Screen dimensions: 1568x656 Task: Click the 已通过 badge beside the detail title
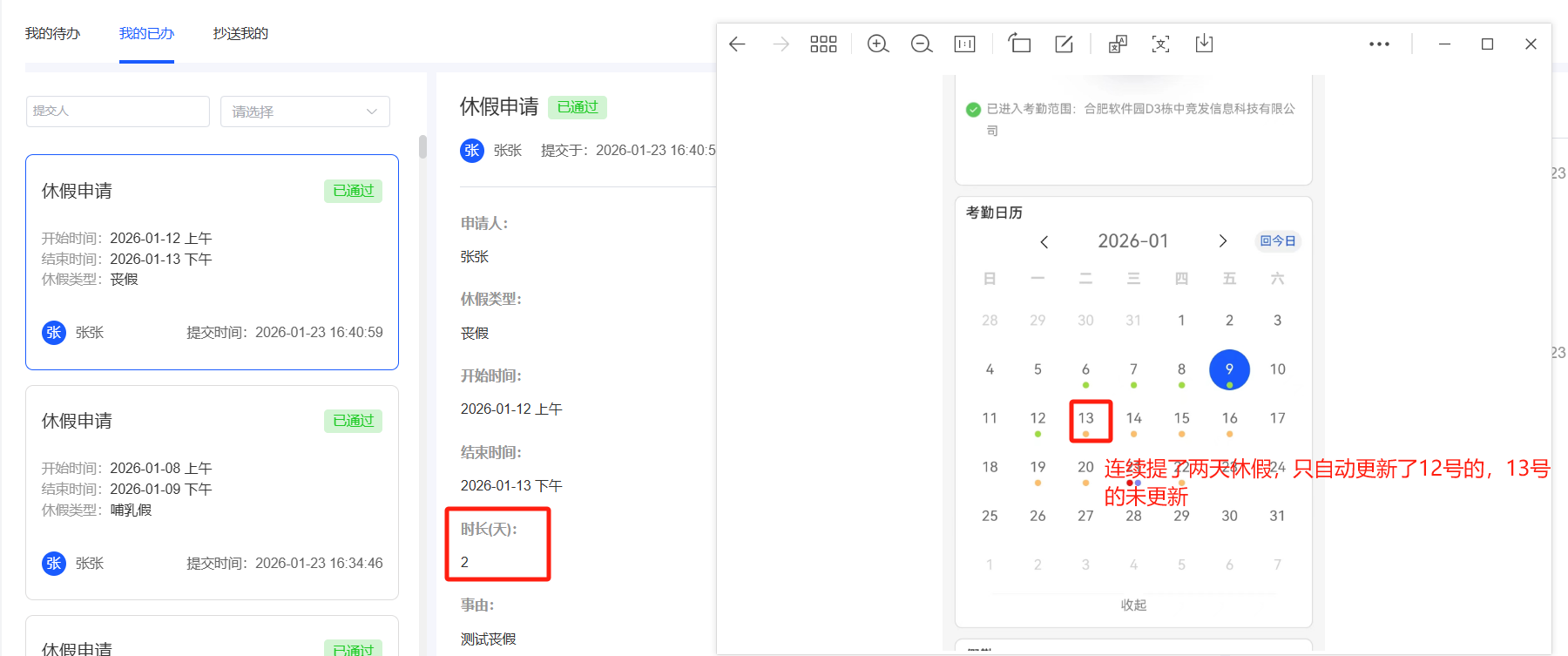click(578, 107)
